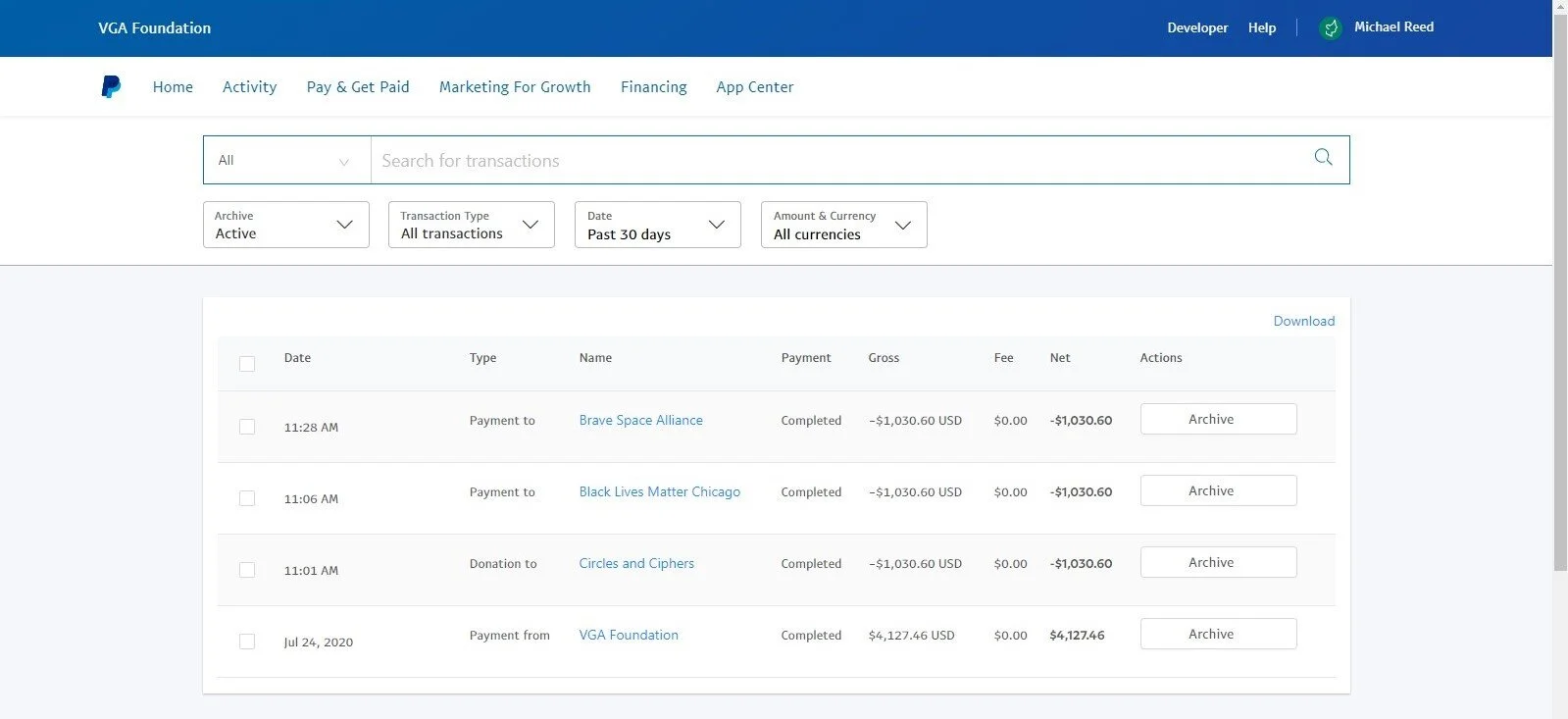Archive the Circles and Ciphers donation
1568x719 pixels.
click(x=1219, y=562)
